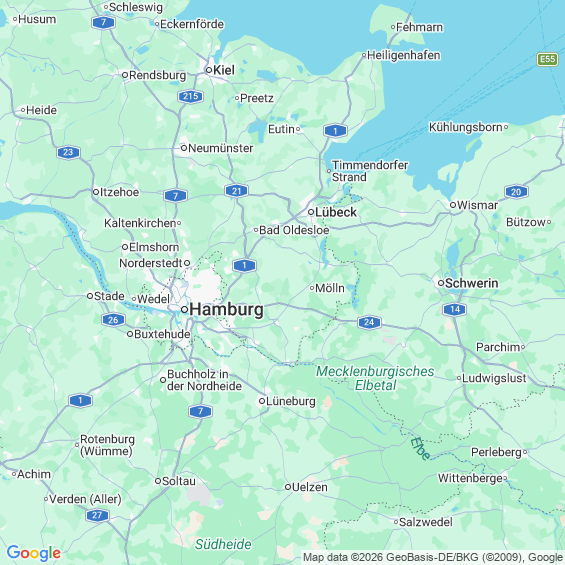Screen dimensions: 565x565
Task: Select the Lübeck city marker
Action: (x=311, y=212)
